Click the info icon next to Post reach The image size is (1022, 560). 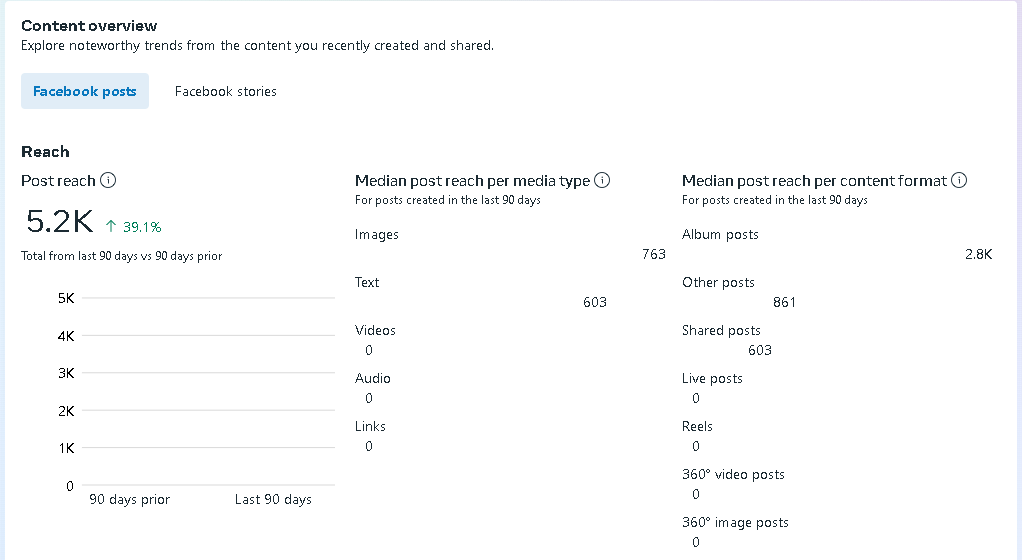(108, 181)
